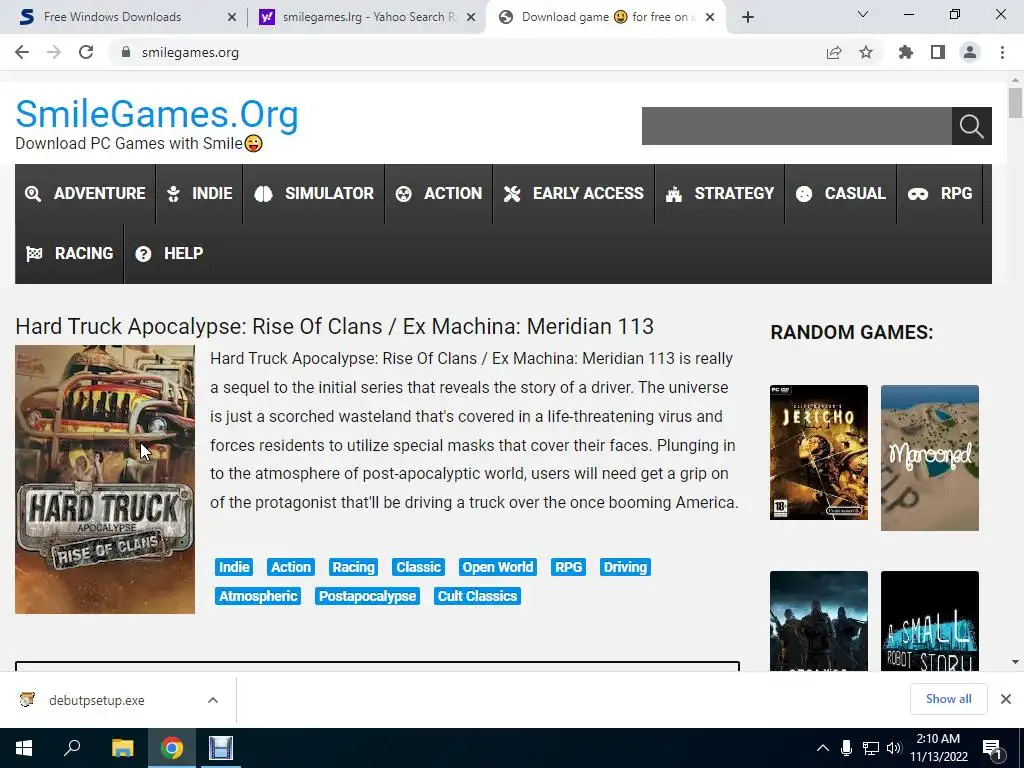Open File Explorer from taskbar
1024x768 pixels.
point(122,748)
